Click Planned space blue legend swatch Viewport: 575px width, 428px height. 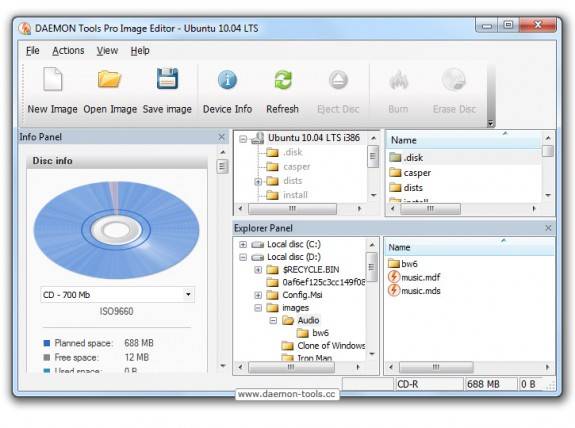[47, 343]
